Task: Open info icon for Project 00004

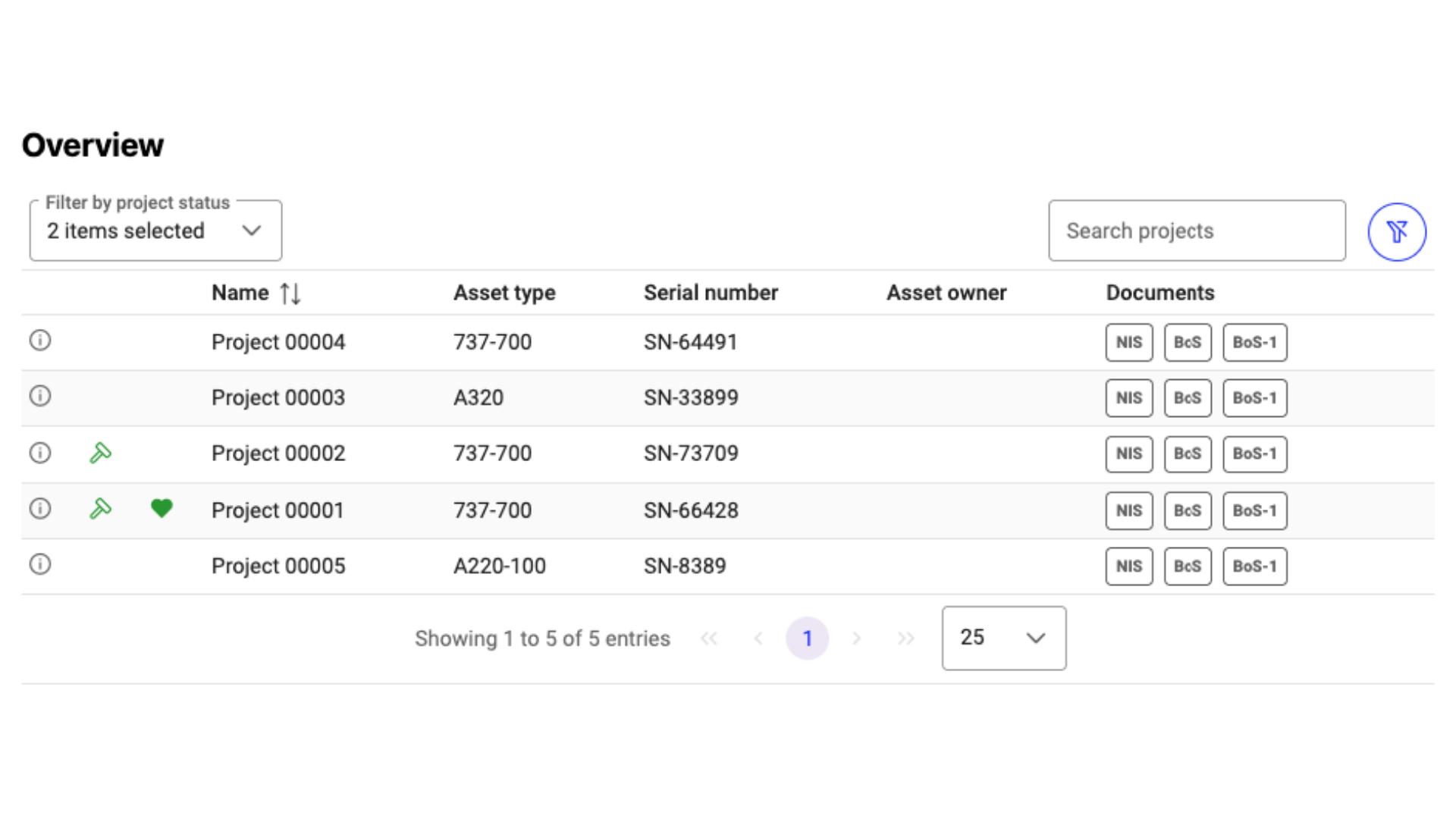Action: point(40,340)
